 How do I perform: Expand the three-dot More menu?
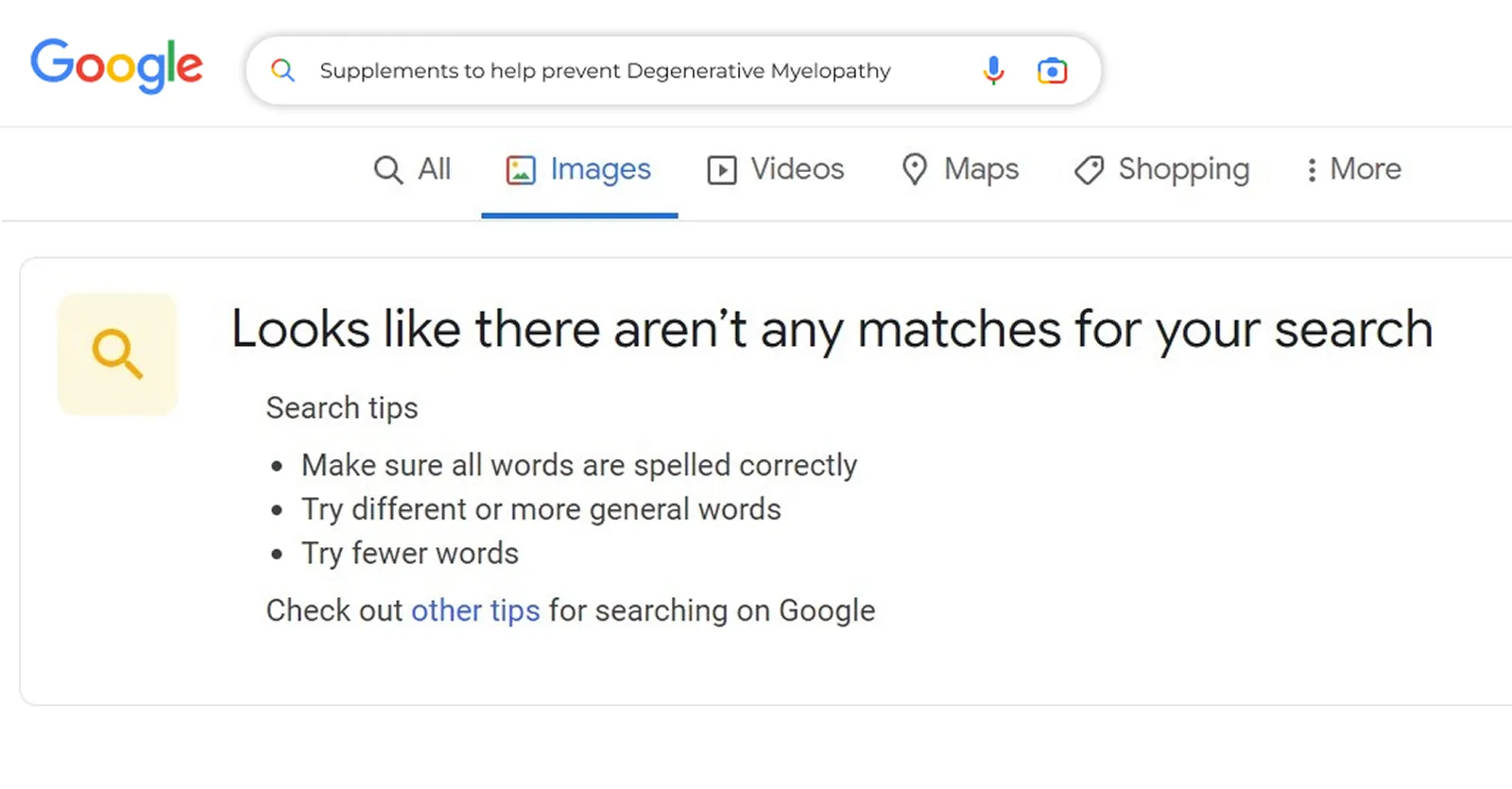pos(1312,170)
